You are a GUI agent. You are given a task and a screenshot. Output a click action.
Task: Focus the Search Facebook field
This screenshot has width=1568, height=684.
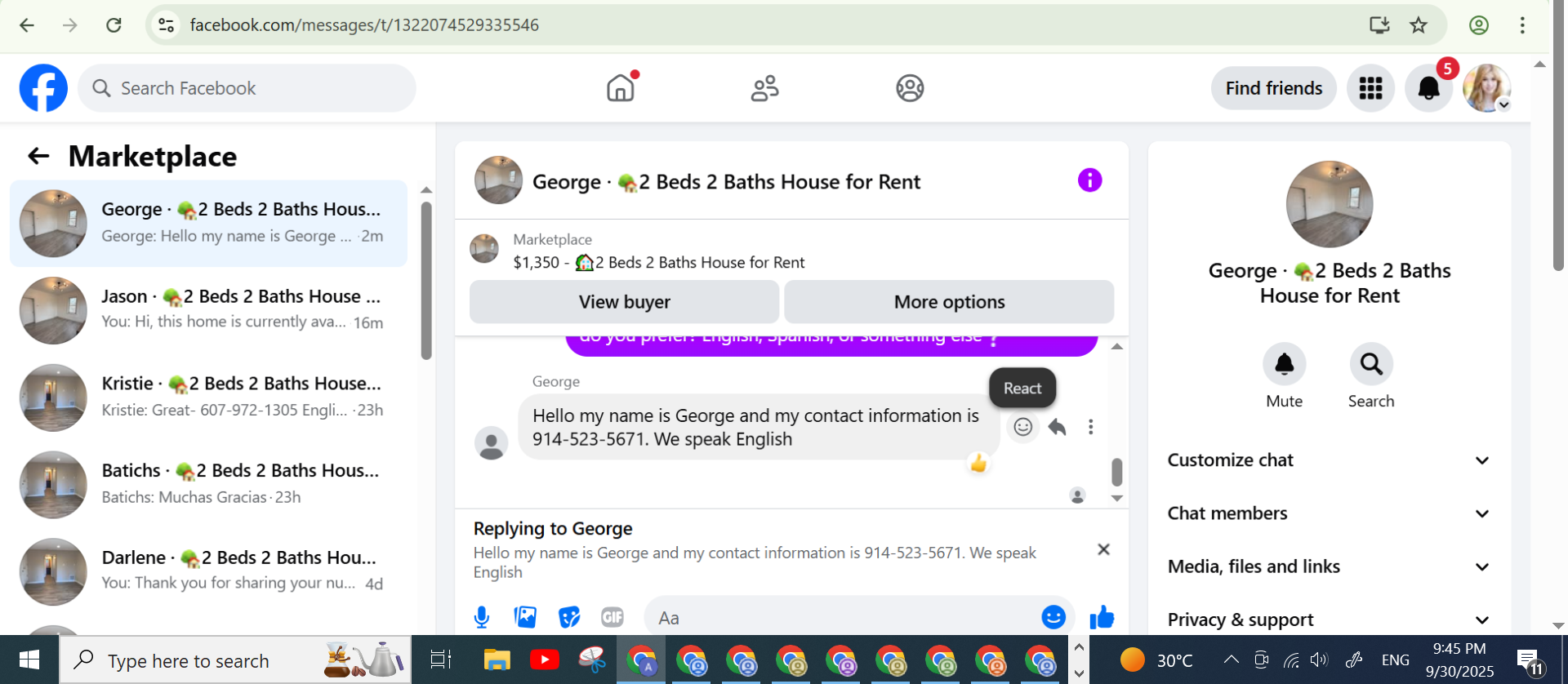pyautogui.click(x=247, y=88)
